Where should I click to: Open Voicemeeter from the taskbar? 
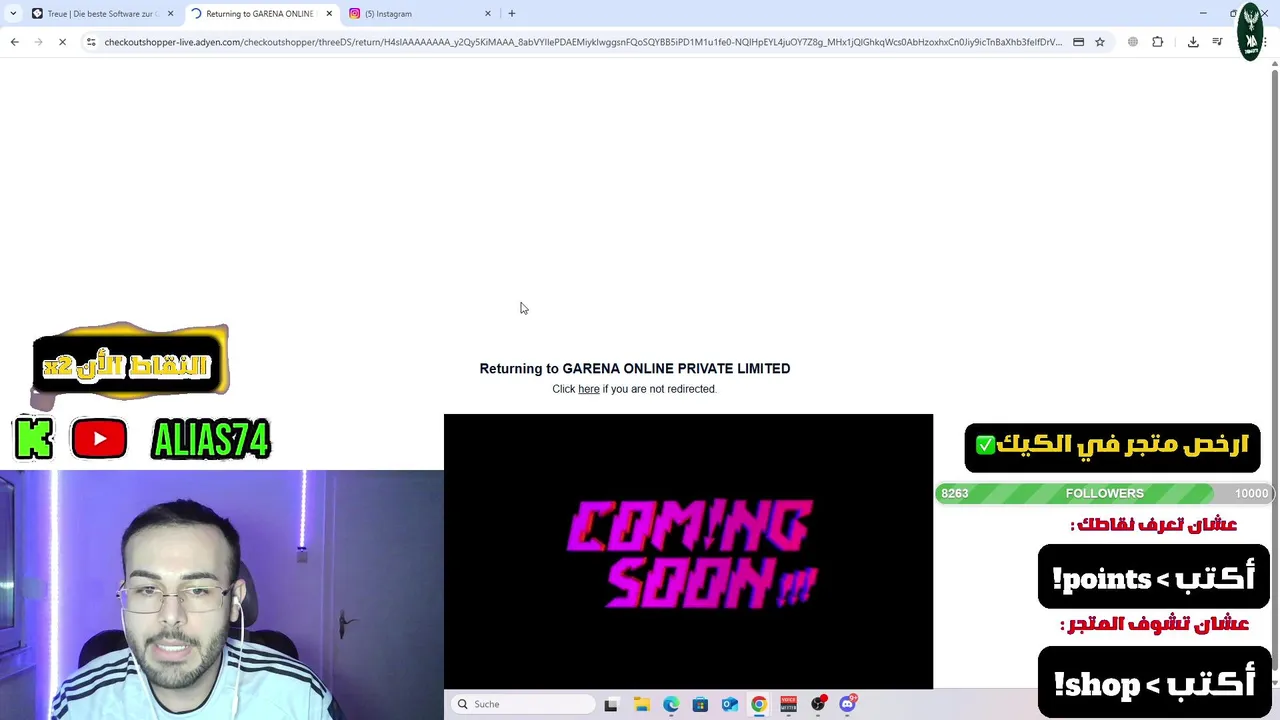tap(788, 704)
